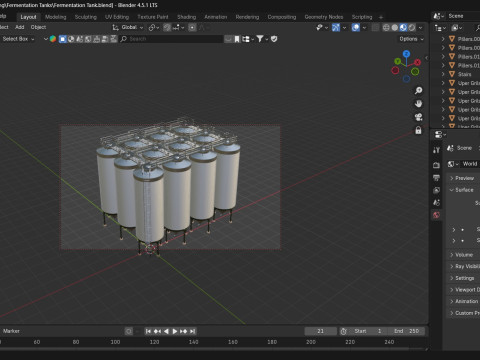Open the Global transform orientation dropdown
The image size is (480, 360).
coord(128,27)
